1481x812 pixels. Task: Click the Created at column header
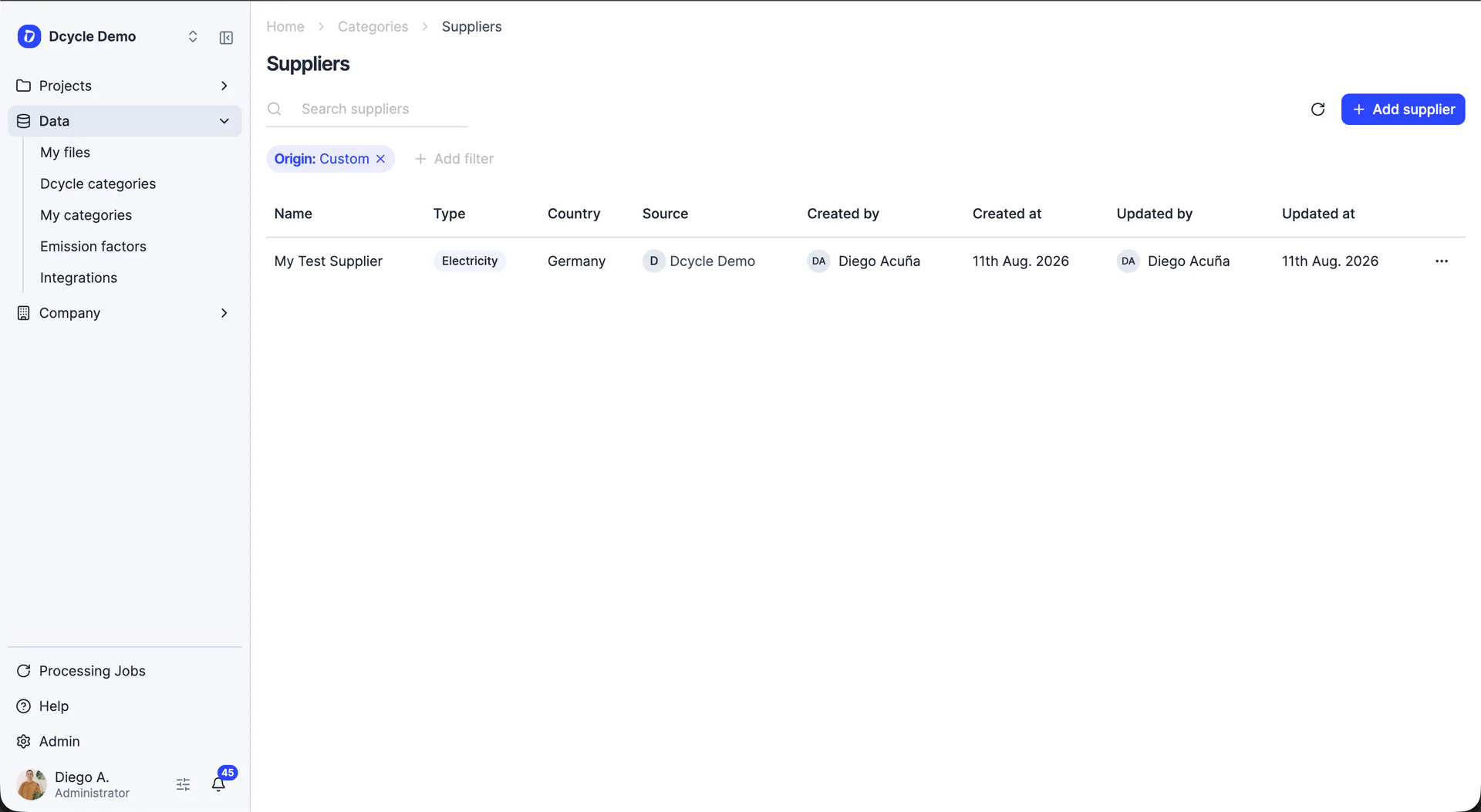(1007, 214)
